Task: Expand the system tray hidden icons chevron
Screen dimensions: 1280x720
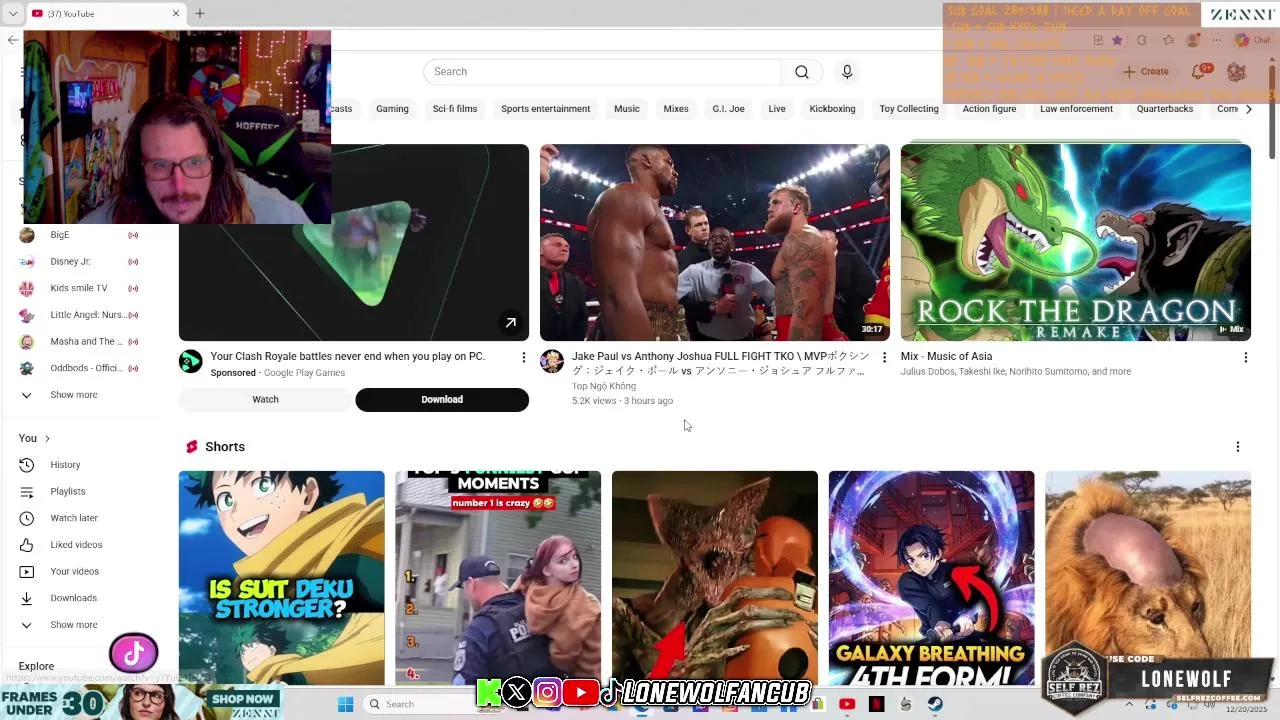Action: (1129, 704)
